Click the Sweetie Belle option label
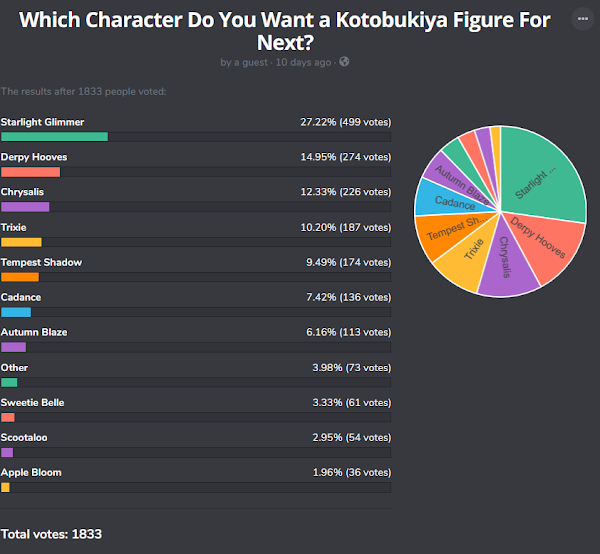The width and height of the screenshot is (600, 554). pos(33,402)
